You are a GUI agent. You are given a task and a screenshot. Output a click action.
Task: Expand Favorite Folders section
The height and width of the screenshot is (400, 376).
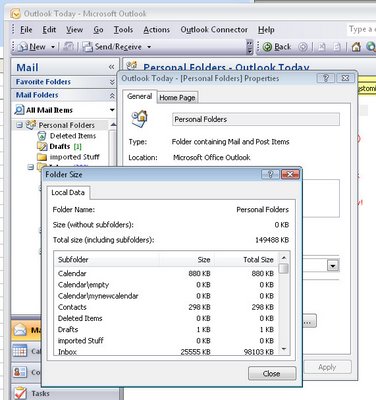112,82
